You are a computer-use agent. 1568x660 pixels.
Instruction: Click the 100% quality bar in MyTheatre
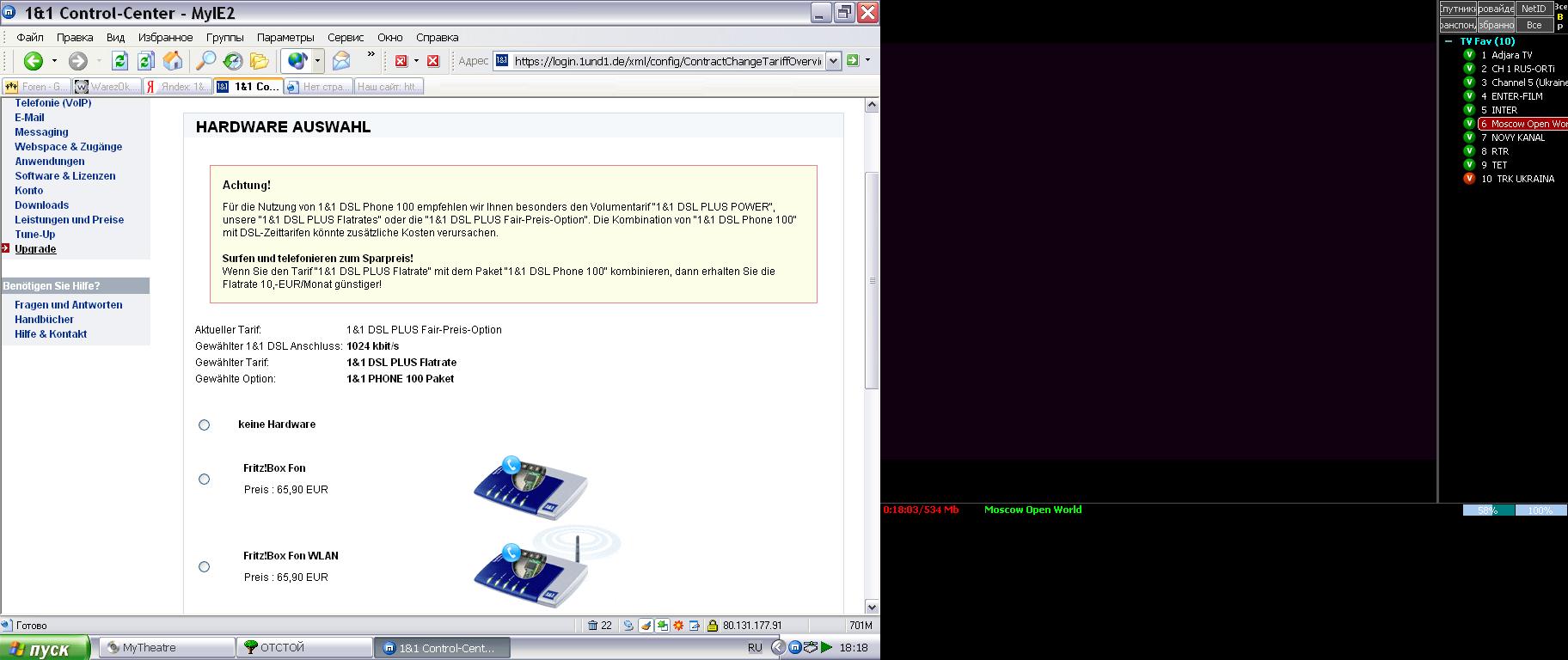click(x=1540, y=510)
